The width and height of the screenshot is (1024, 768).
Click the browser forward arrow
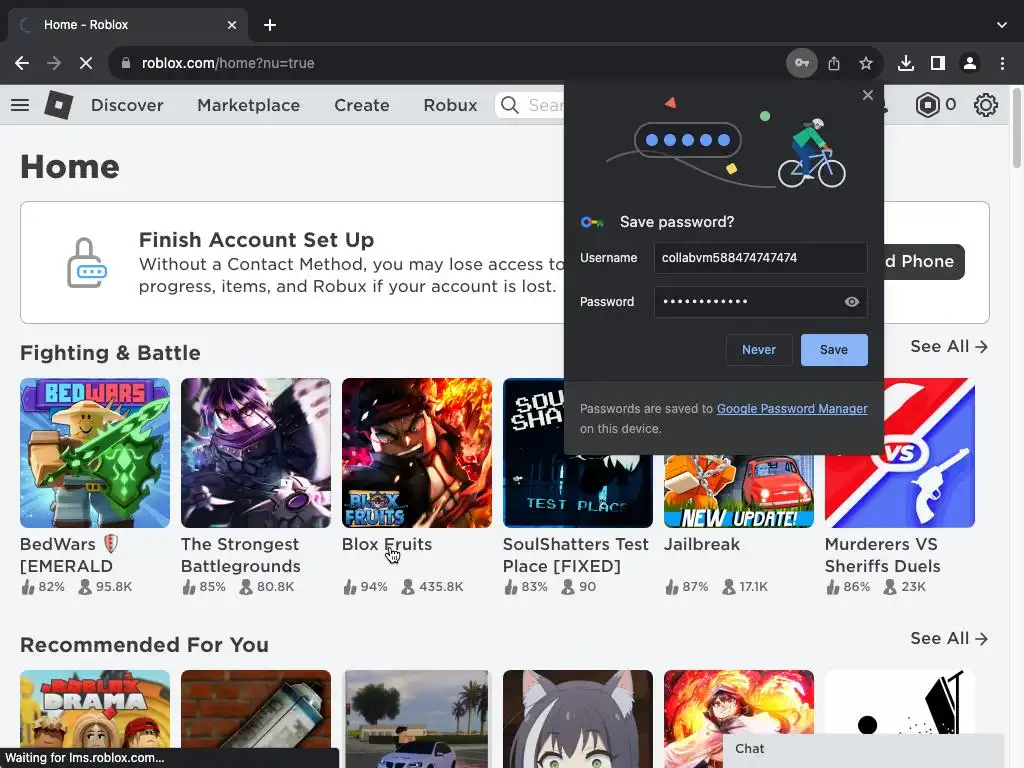(x=54, y=63)
